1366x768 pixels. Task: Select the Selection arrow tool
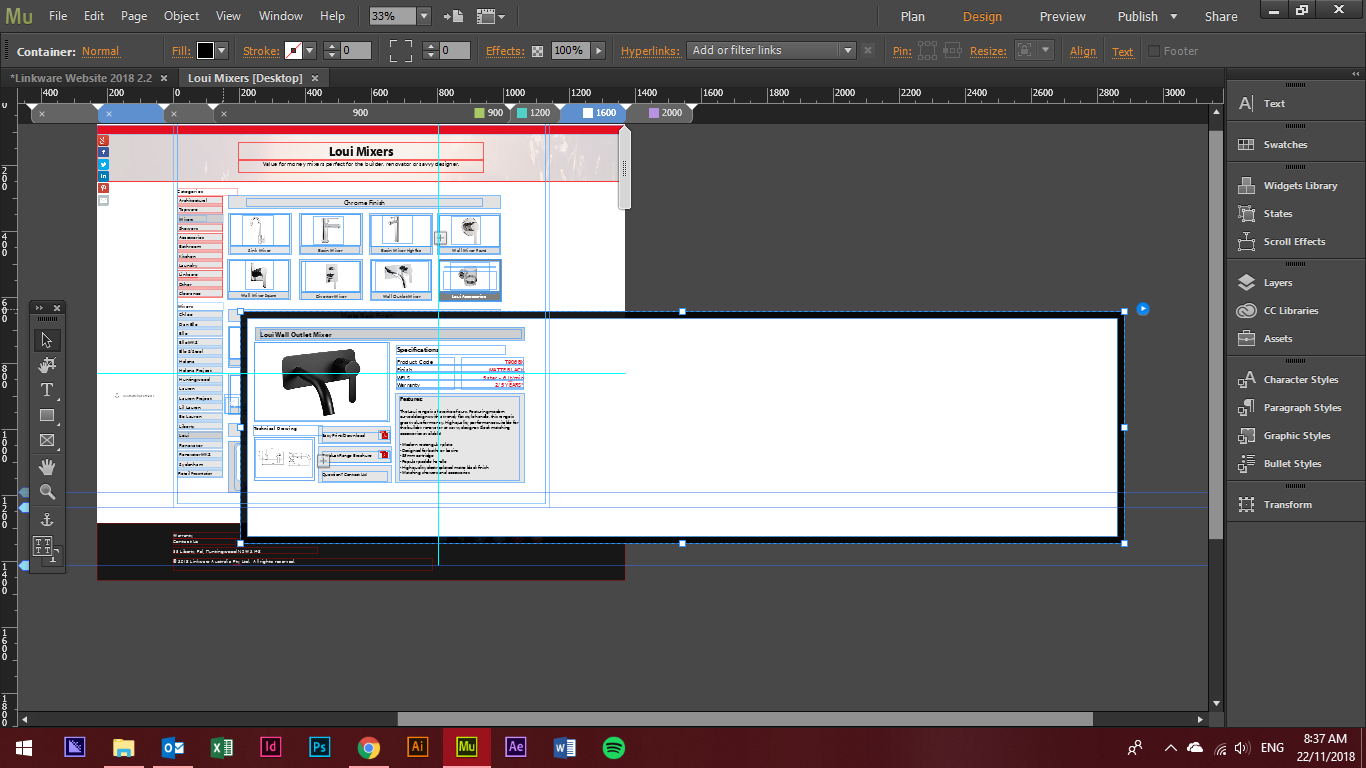pyautogui.click(x=47, y=340)
